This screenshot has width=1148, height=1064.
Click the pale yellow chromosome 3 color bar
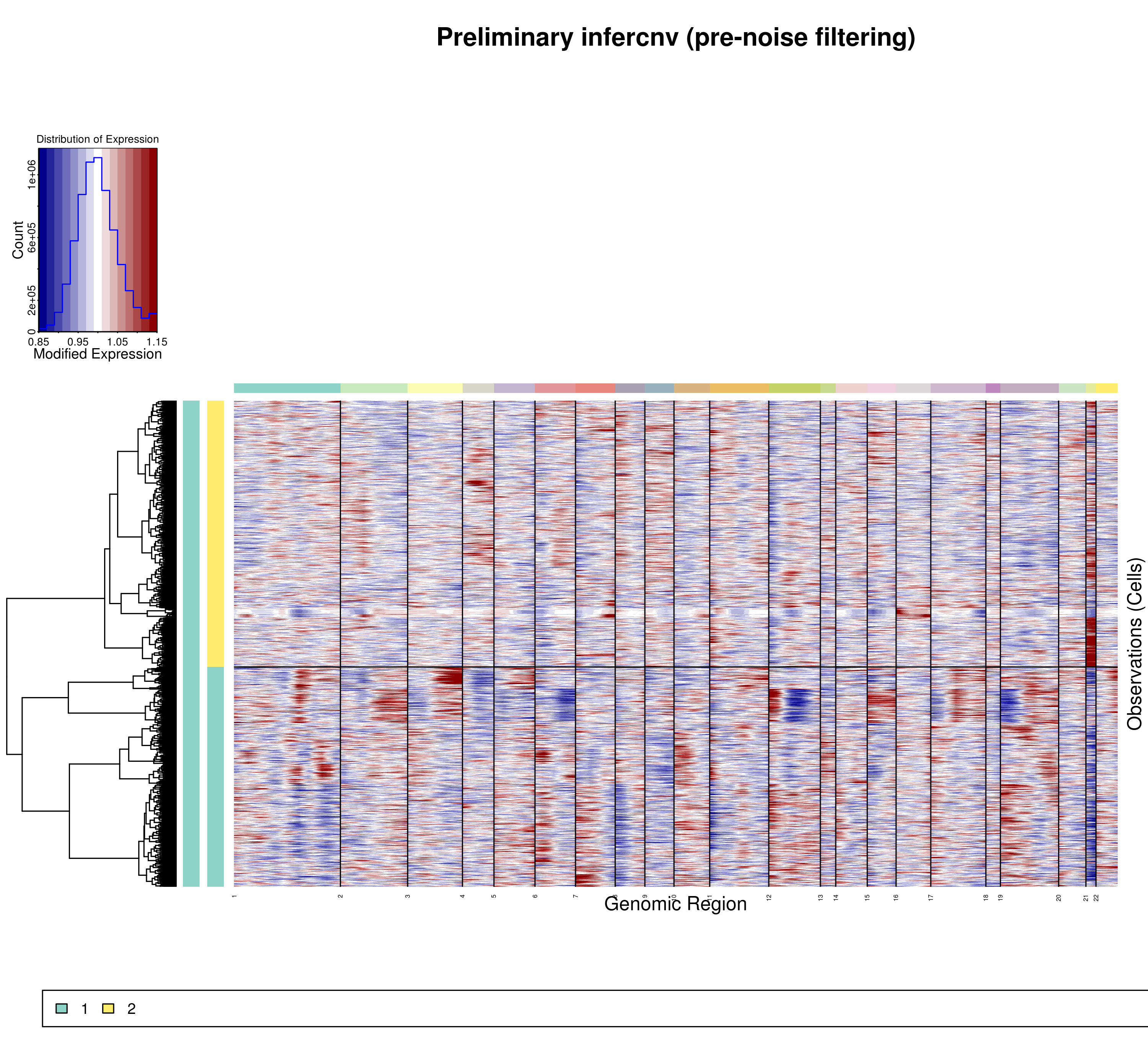click(x=435, y=388)
